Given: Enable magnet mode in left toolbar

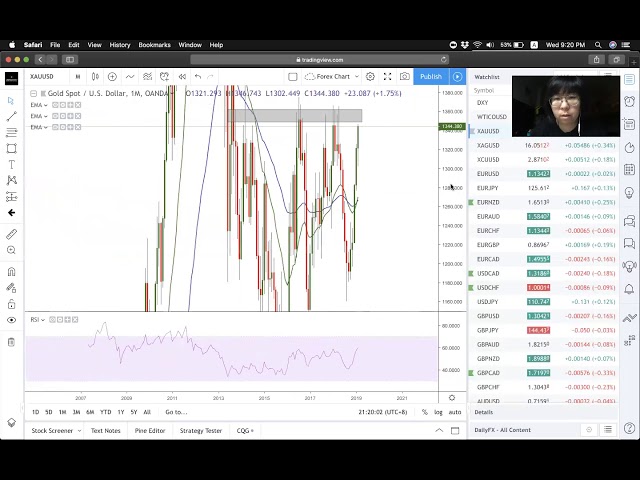Looking at the screenshot, I should 11,272.
